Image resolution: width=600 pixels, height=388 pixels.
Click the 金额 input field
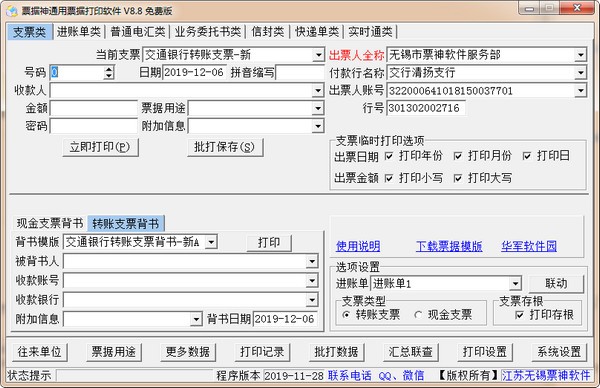(x=94, y=108)
